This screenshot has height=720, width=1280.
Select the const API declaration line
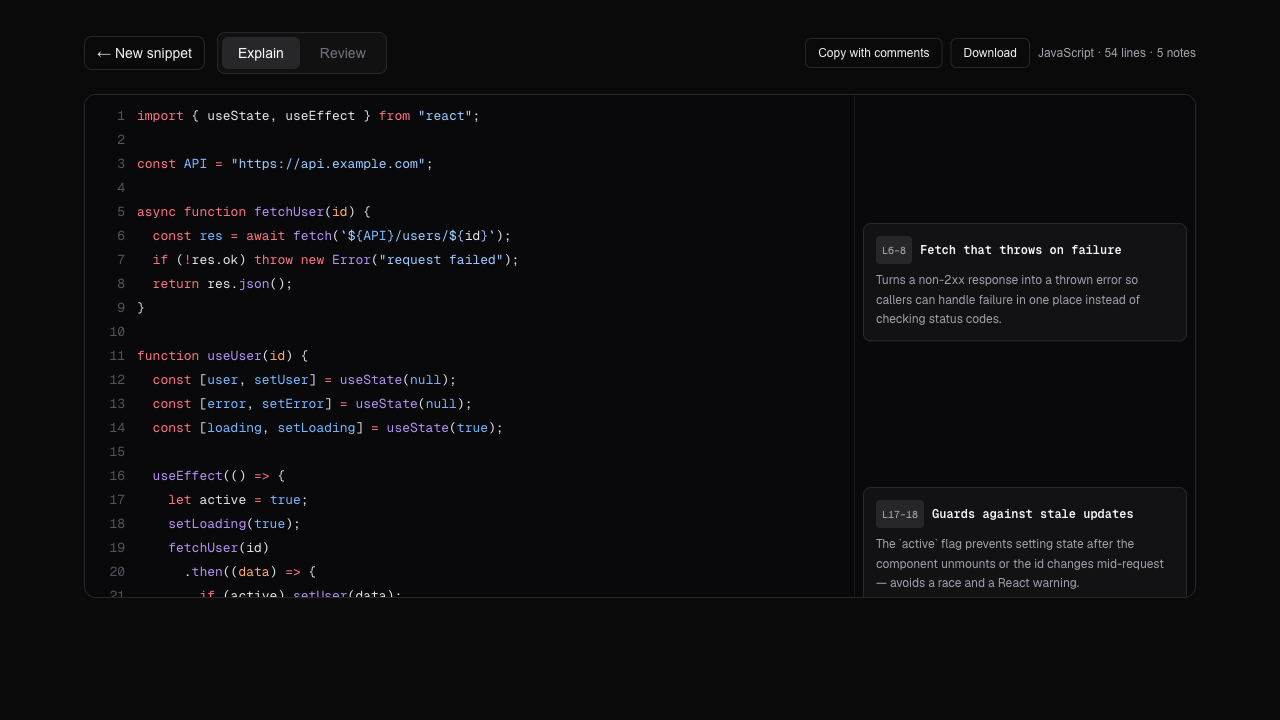click(285, 164)
